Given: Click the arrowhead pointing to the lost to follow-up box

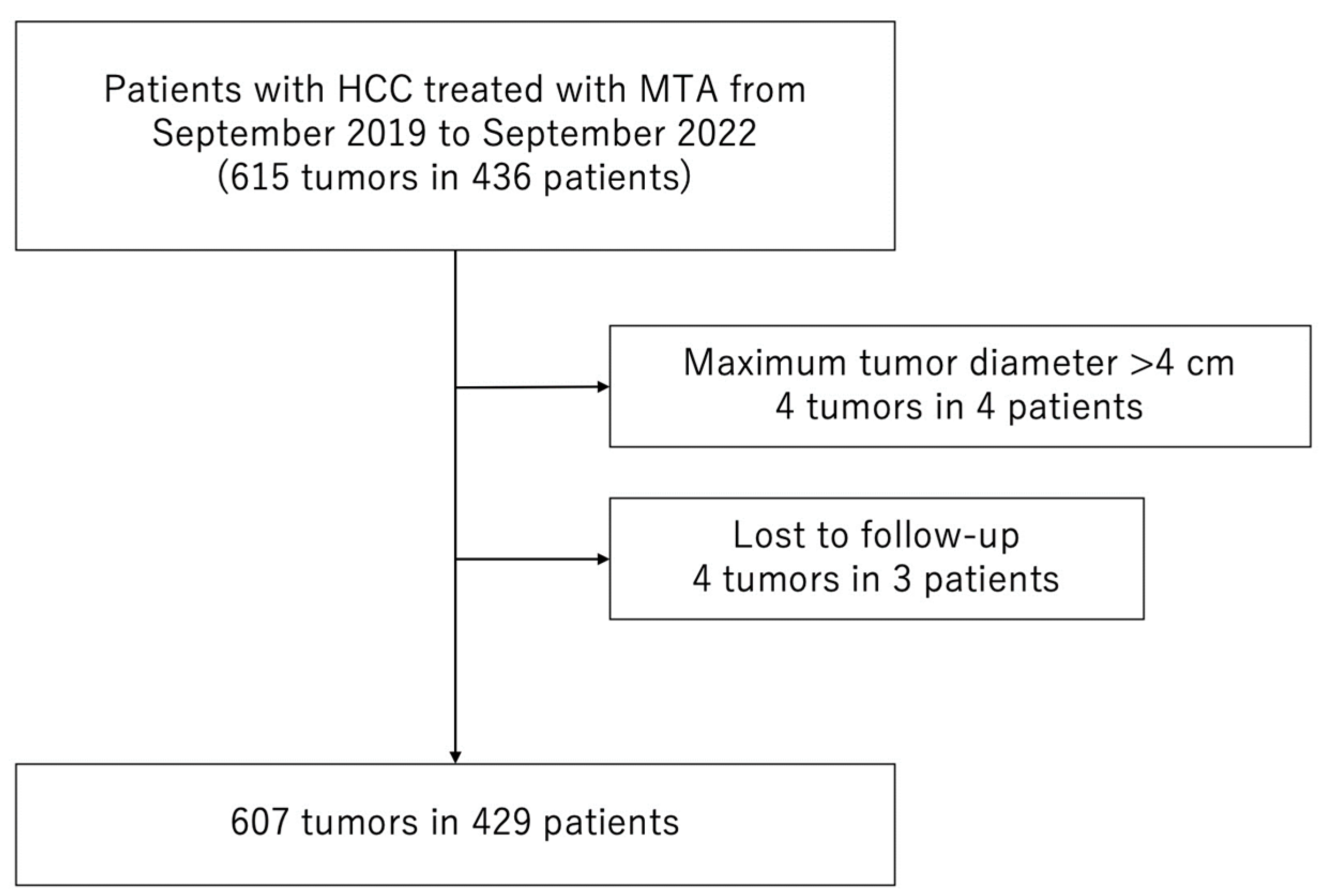Looking at the screenshot, I should coord(603,559).
